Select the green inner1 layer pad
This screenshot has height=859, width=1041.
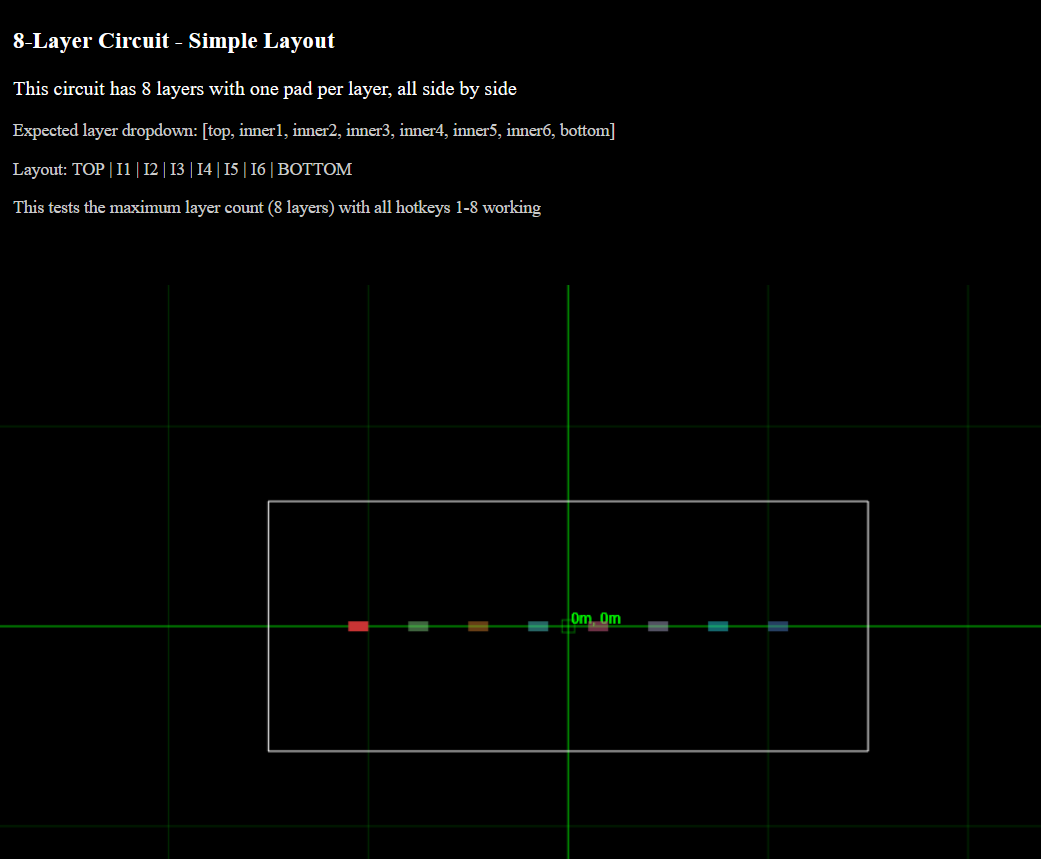click(418, 626)
